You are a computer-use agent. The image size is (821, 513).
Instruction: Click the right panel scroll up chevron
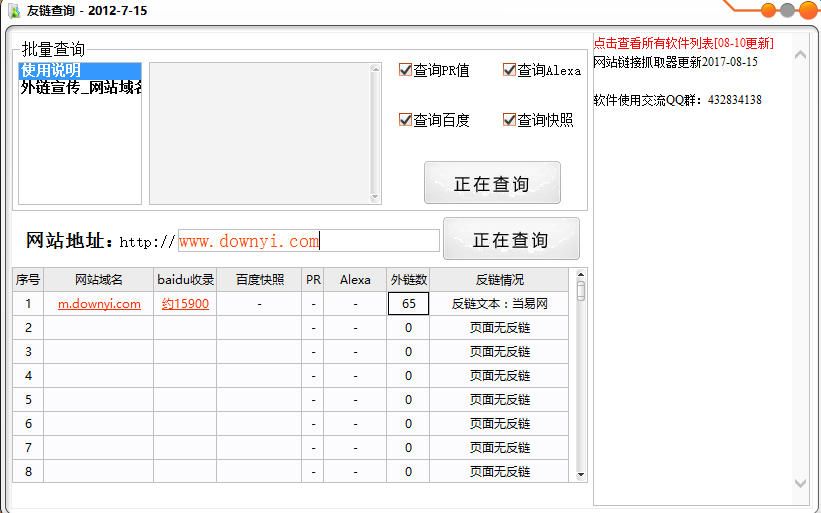coord(800,54)
